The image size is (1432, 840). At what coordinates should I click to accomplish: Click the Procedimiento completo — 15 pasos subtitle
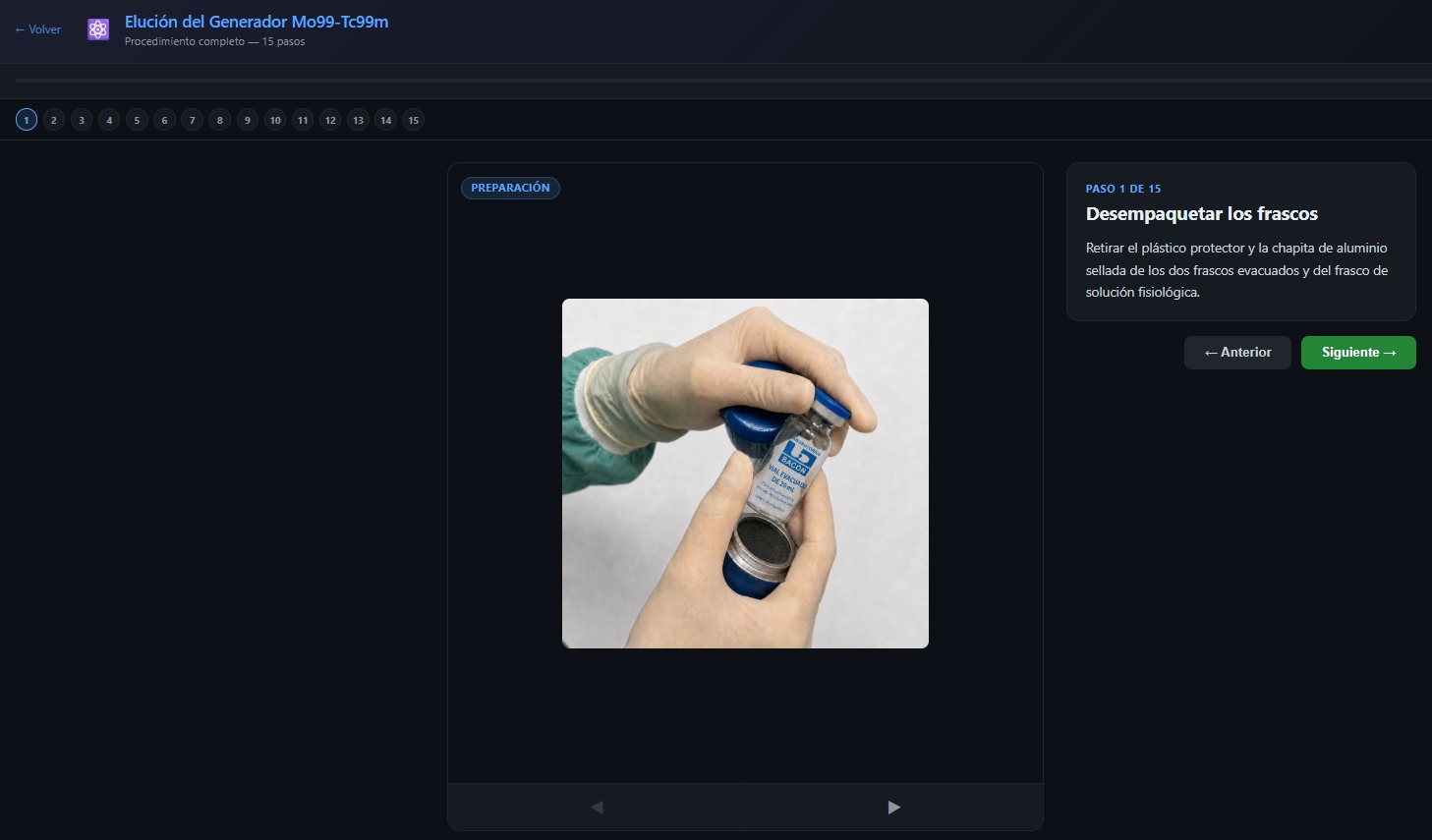point(214,42)
